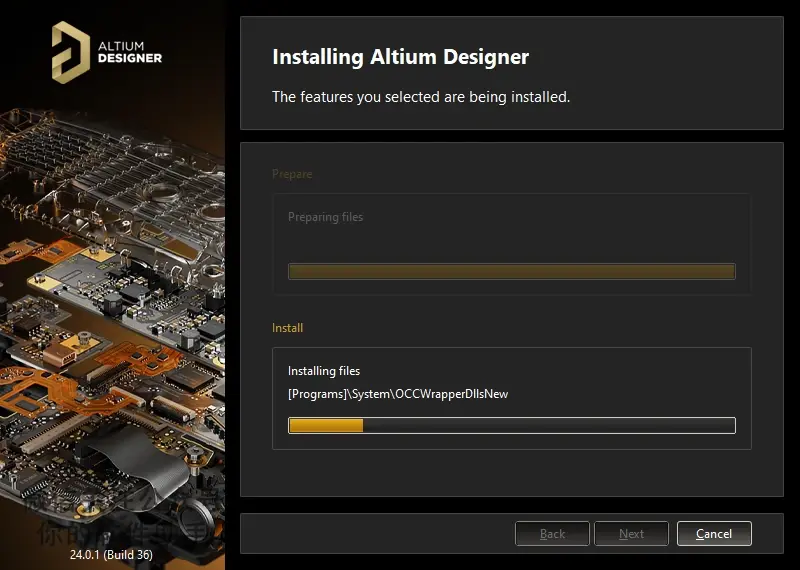Click the Cancel button
Viewport: 800px width, 570px height.
coord(714,534)
